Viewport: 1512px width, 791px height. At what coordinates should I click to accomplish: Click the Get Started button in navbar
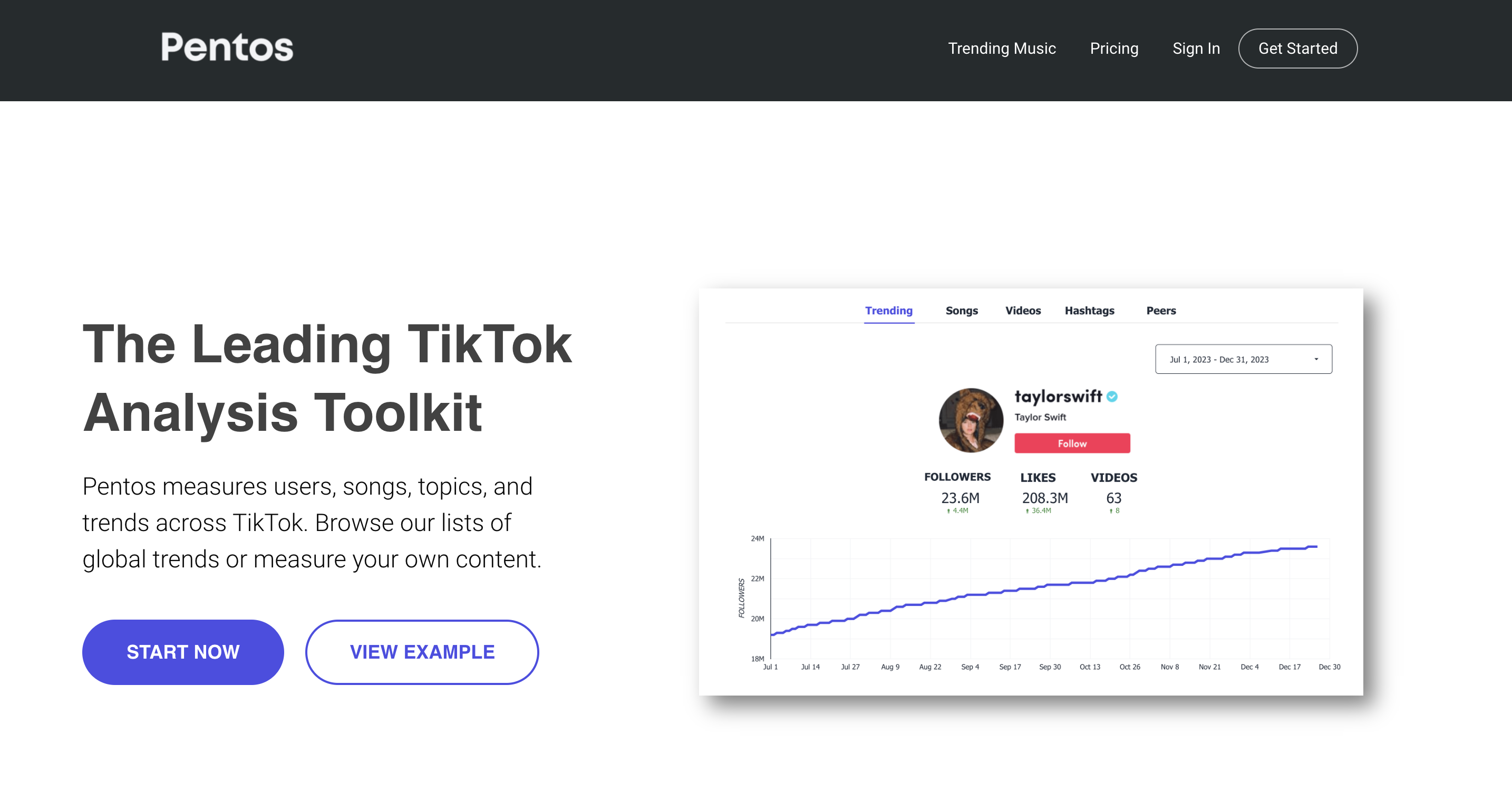pos(1299,48)
